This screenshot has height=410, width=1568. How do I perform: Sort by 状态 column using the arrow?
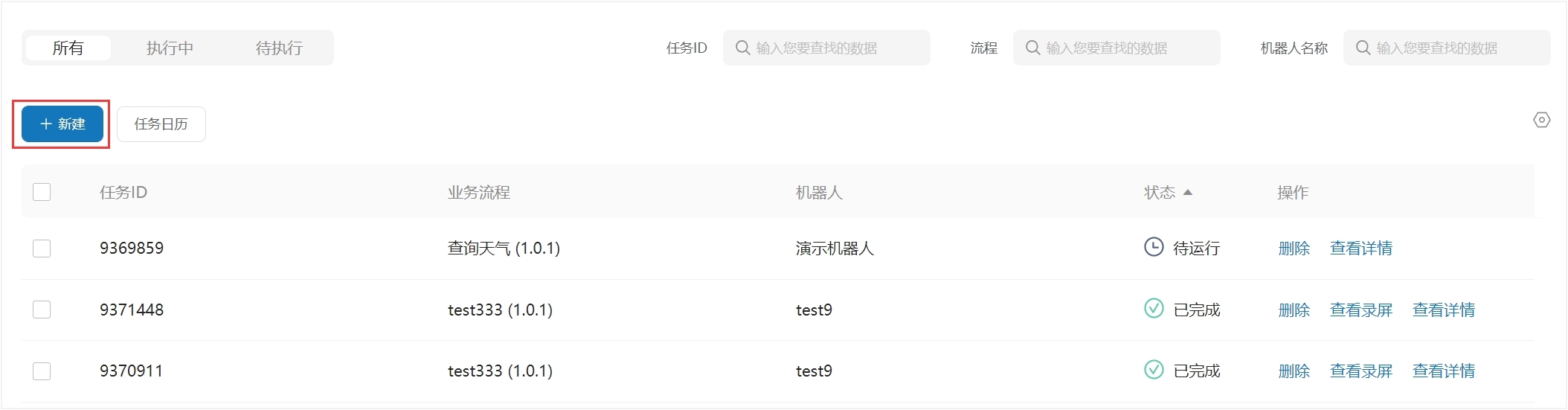[1187, 192]
